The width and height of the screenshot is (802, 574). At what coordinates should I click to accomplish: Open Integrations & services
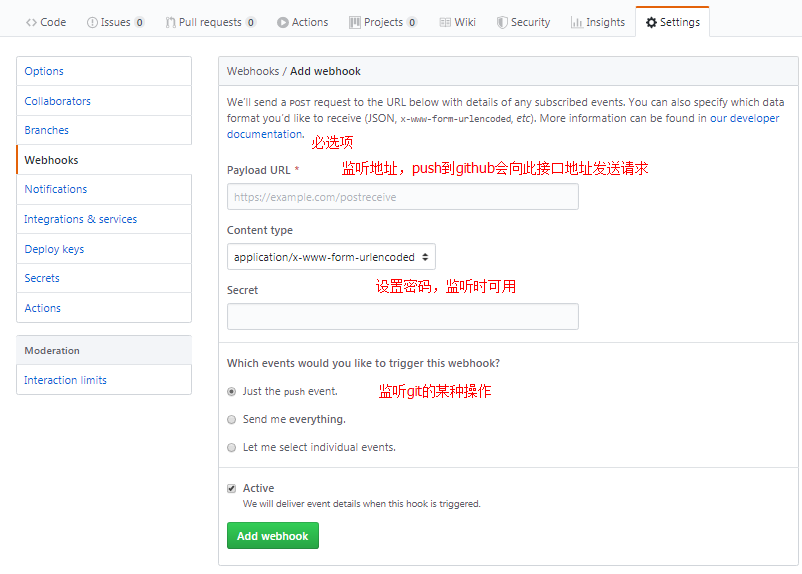point(104,219)
